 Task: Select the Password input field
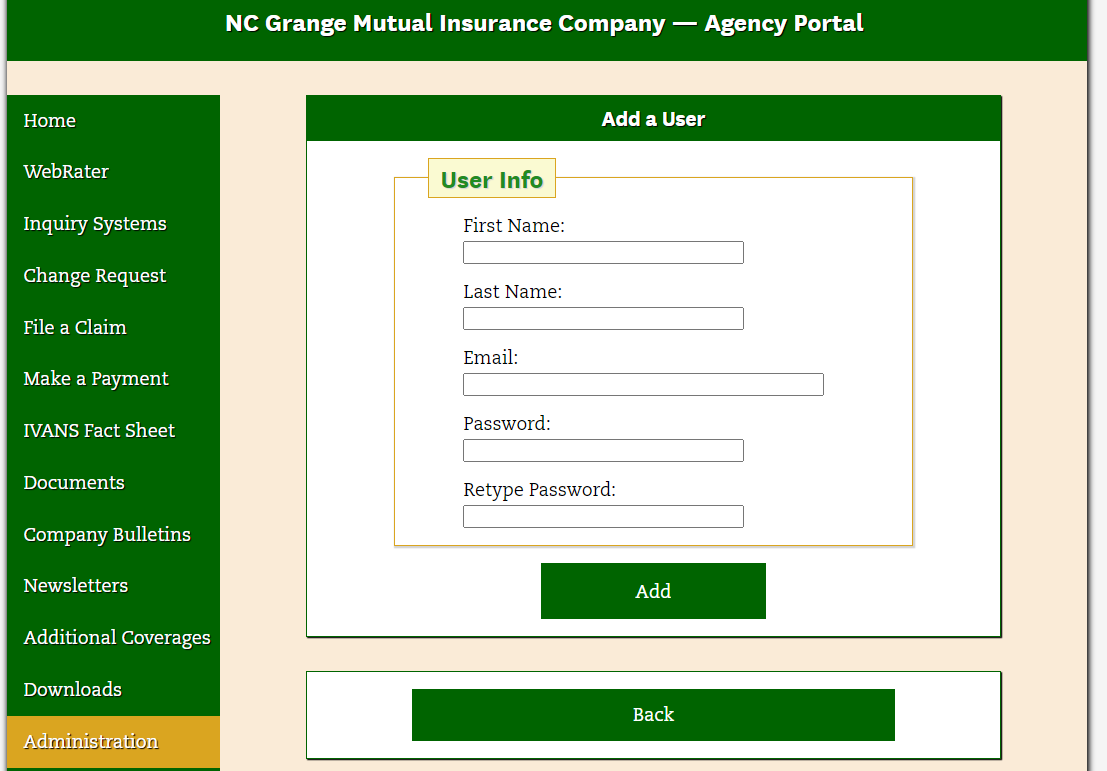click(603, 451)
